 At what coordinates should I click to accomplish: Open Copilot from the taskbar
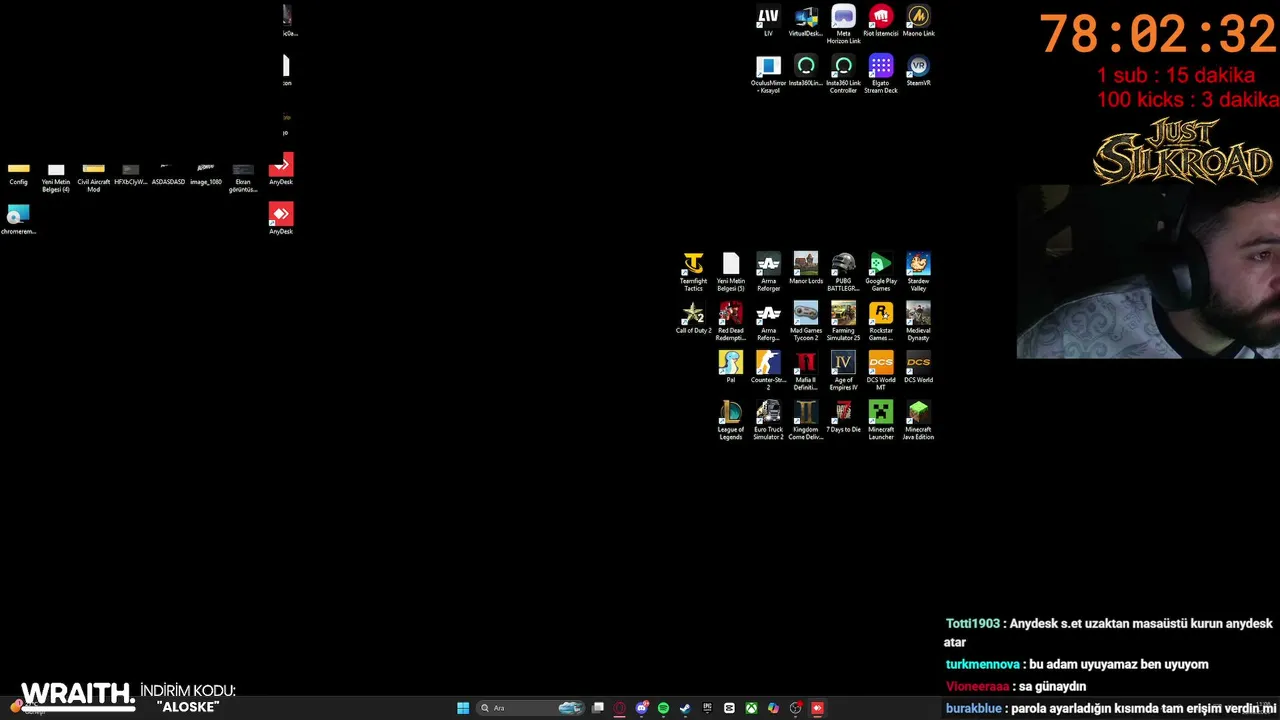(773, 708)
